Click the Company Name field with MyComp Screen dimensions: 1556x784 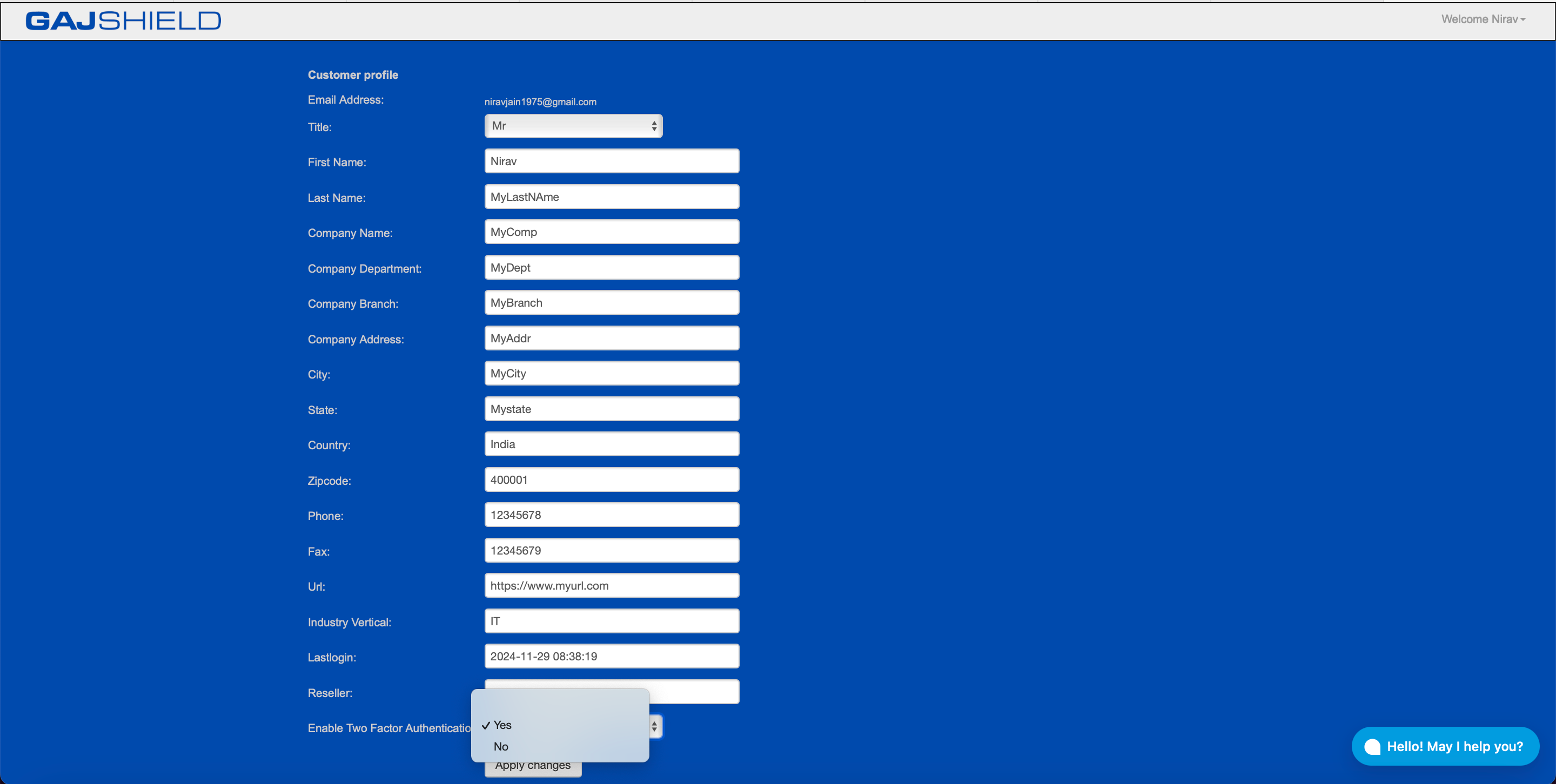pos(611,232)
